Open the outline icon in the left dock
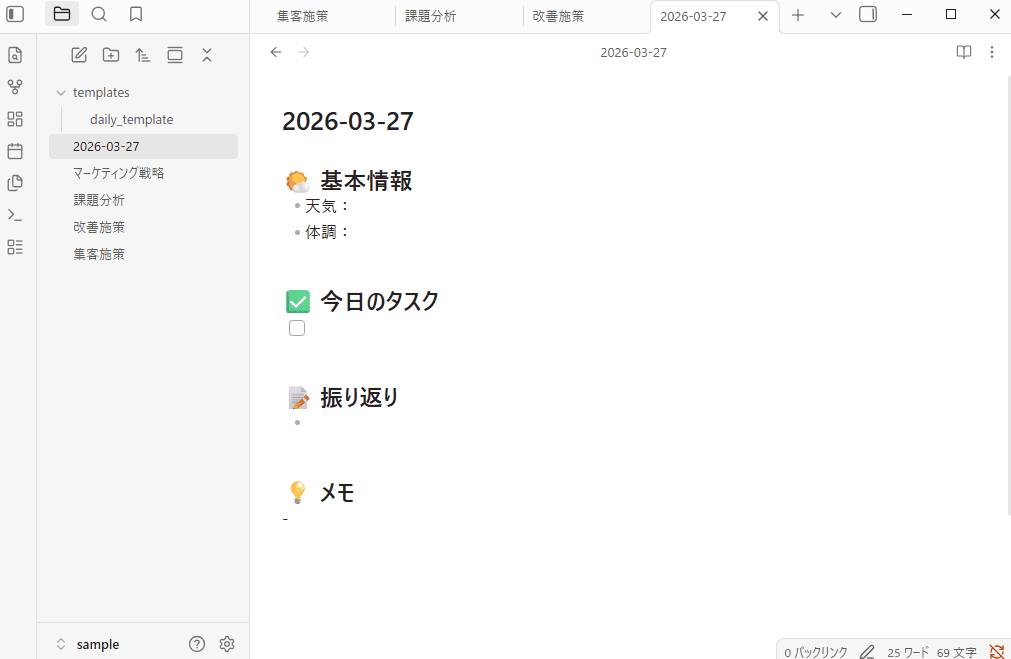Image resolution: width=1011 pixels, height=659 pixels. coord(15,247)
